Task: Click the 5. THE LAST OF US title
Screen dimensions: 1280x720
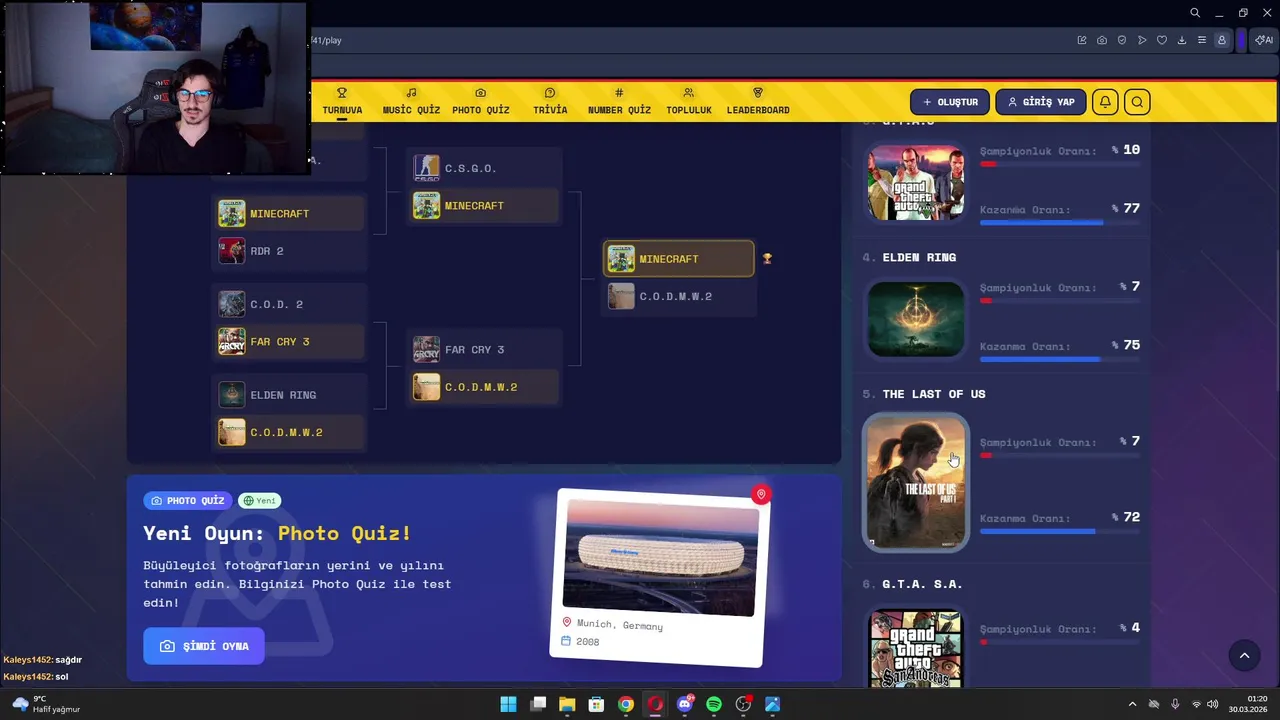Action: (924, 394)
